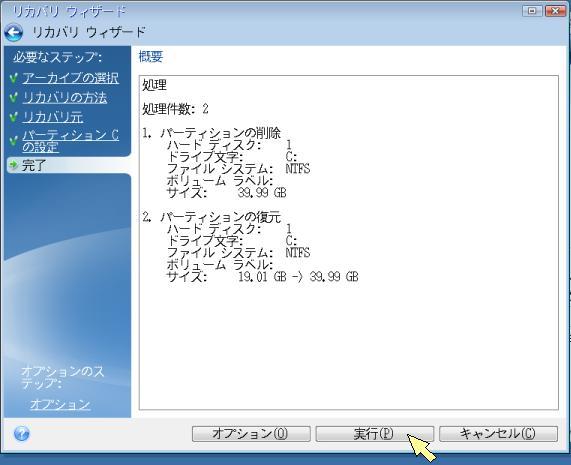Viewport: 571px width, 465px height.
Task: Open help via the question mark icon
Action: [21, 434]
